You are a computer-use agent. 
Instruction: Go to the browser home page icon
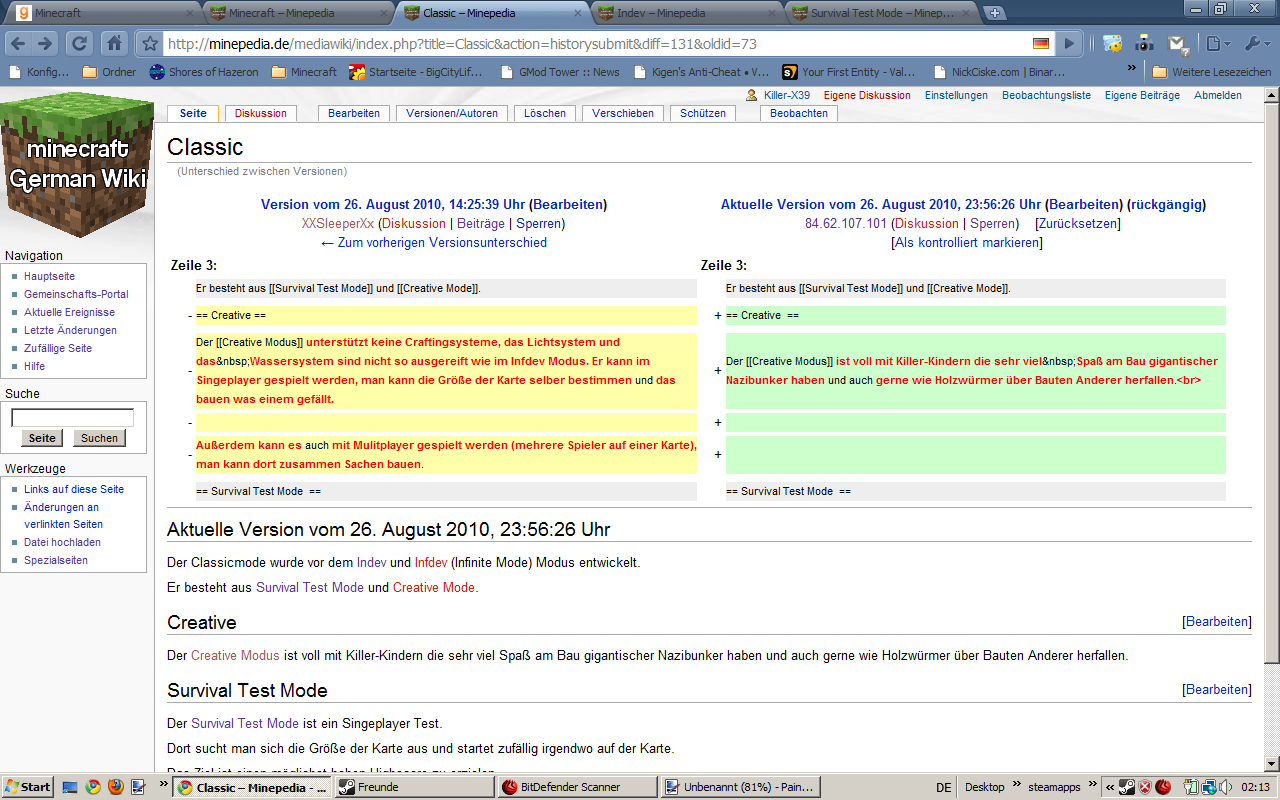click(x=114, y=43)
